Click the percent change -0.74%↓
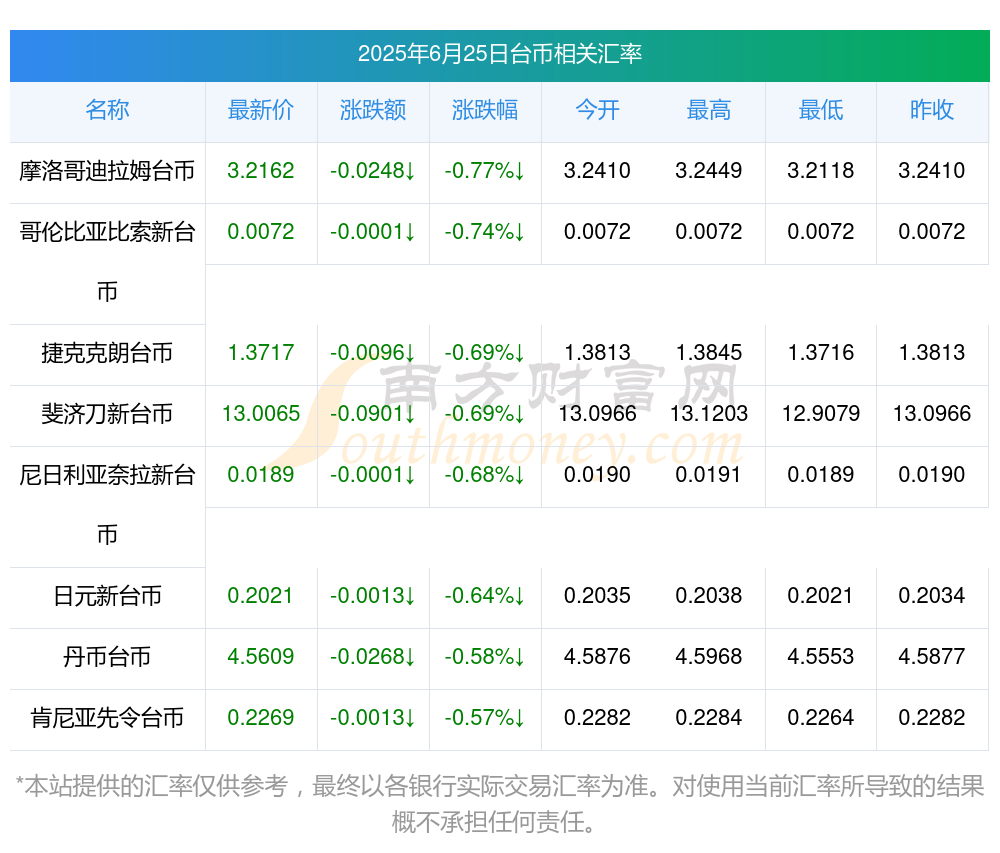 pyautogui.click(x=485, y=231)
